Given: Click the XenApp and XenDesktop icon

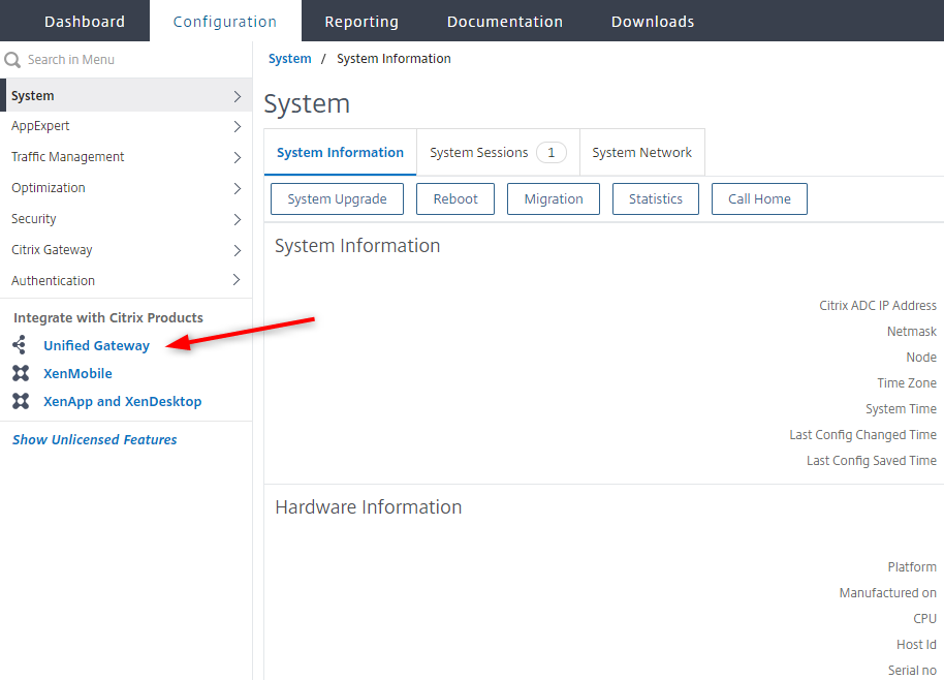Looking at the screenshot, I should click(20, 401).
